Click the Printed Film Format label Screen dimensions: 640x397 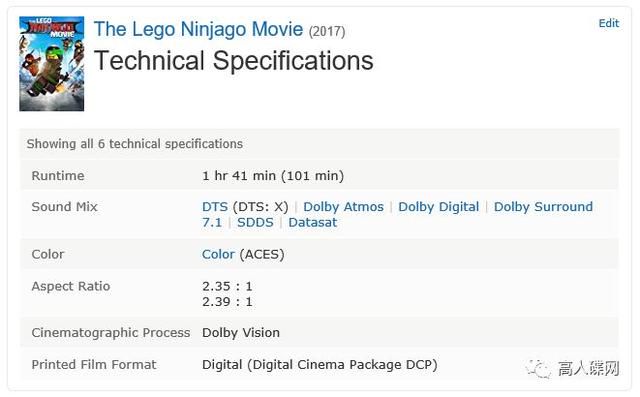coord(94,364)
